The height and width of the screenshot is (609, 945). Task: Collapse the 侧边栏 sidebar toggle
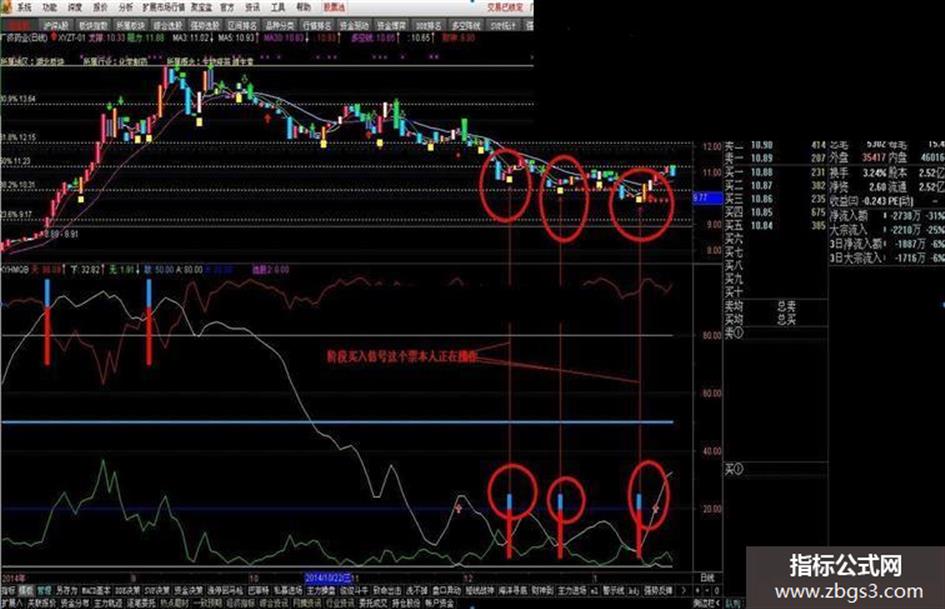click(x=708, y=602)
